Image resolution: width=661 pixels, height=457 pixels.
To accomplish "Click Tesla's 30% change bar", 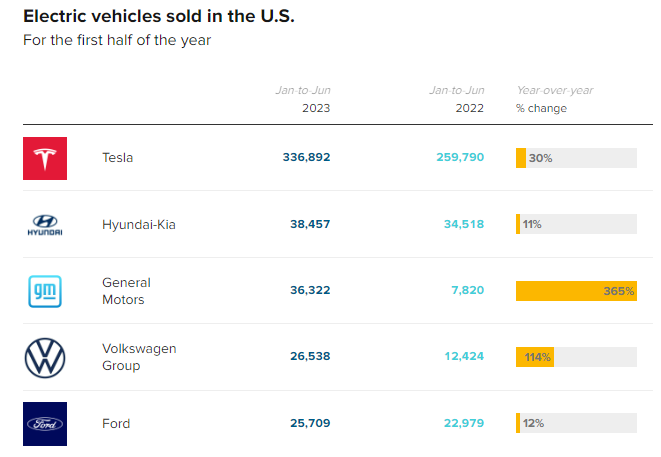I will click(576, 158).
